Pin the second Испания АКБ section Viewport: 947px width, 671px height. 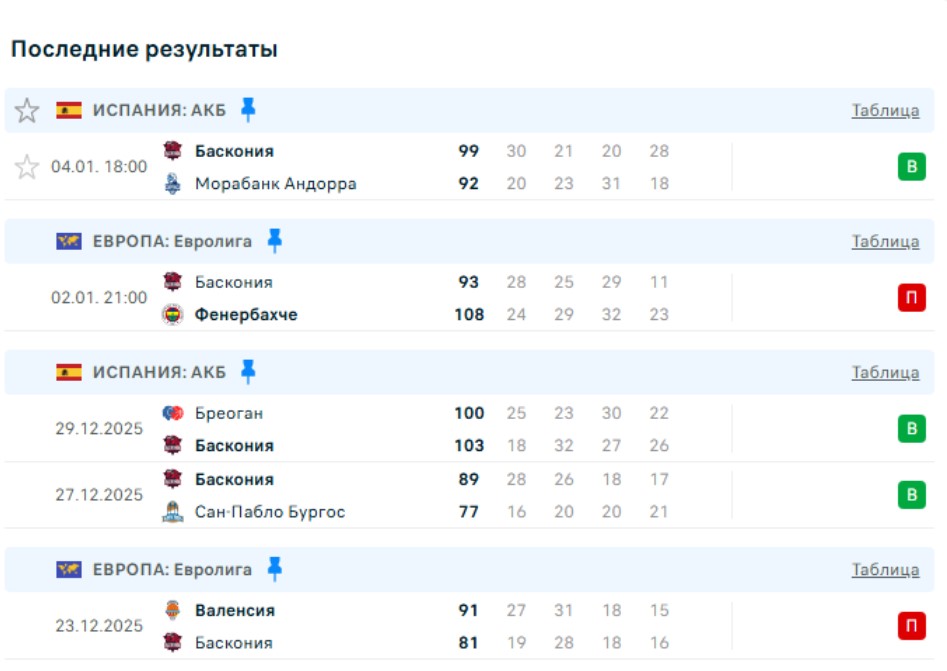pyautogui.click(x=248, y=372)
